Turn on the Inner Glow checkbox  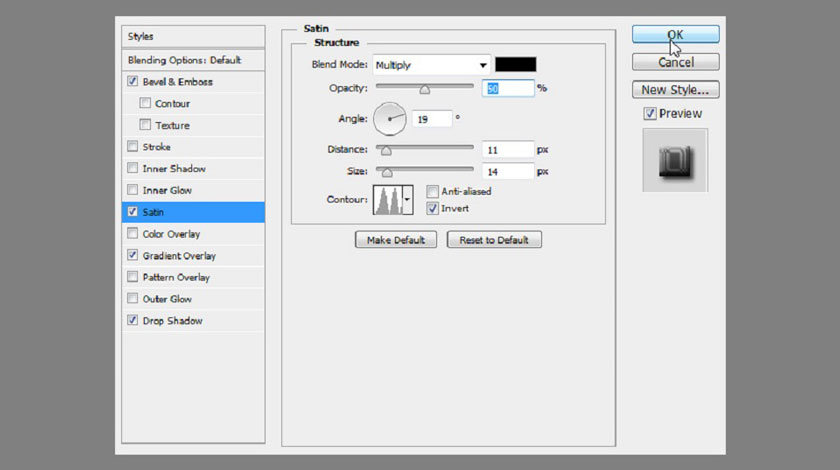132,189
